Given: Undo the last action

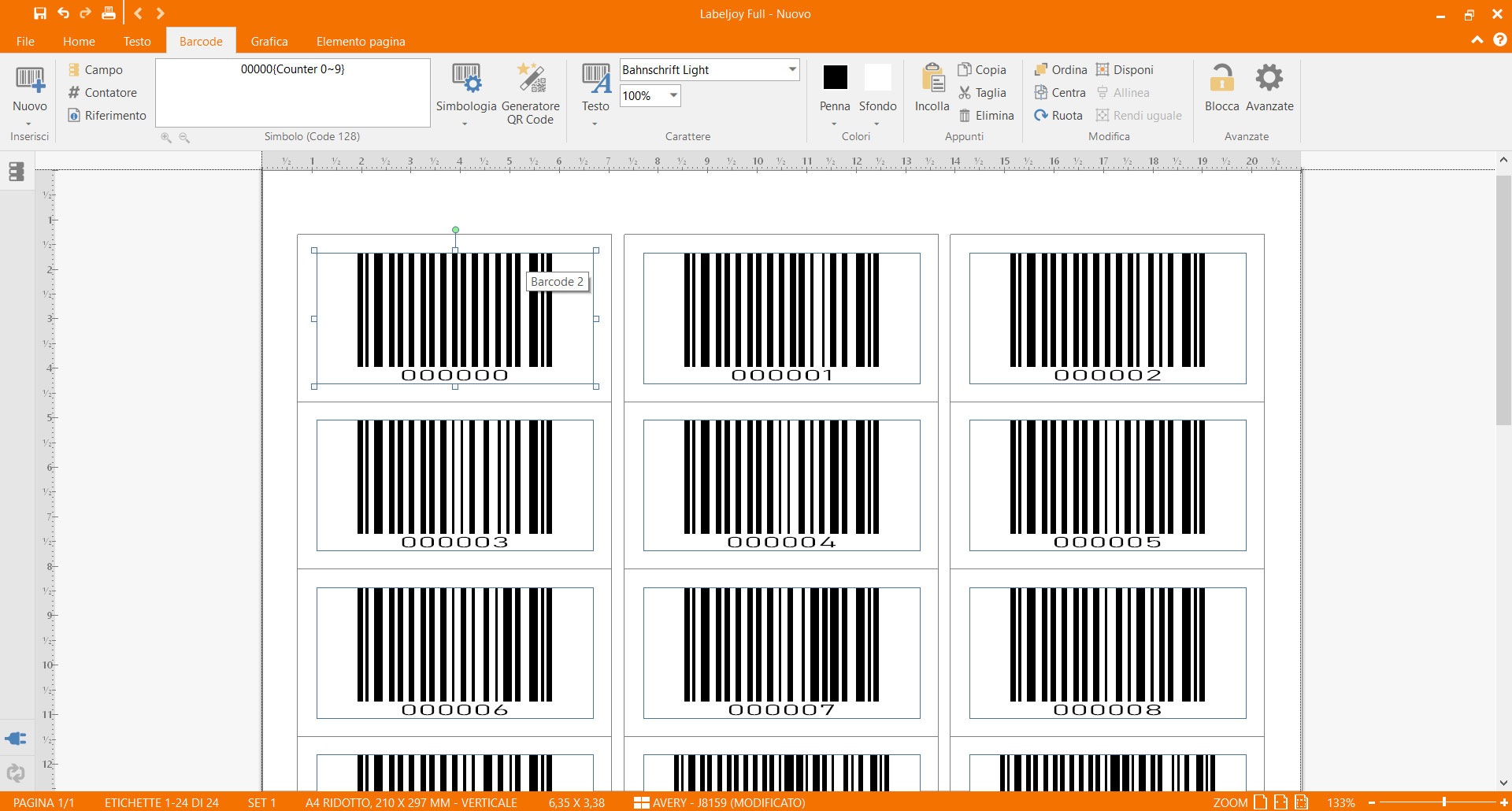Looking at the screenshot, I should 63,13.
